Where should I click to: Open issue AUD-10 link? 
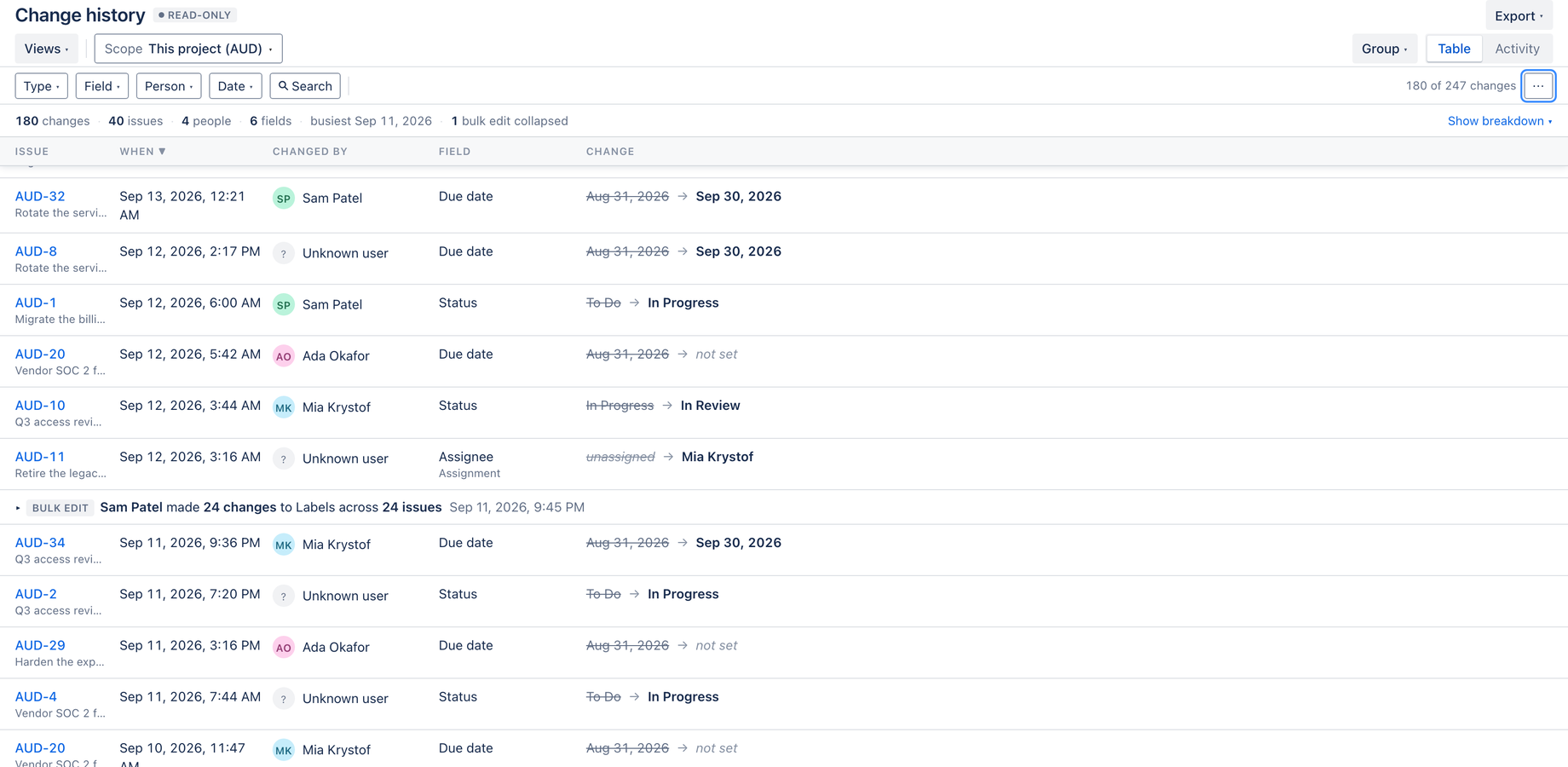[x=40, y=406]
